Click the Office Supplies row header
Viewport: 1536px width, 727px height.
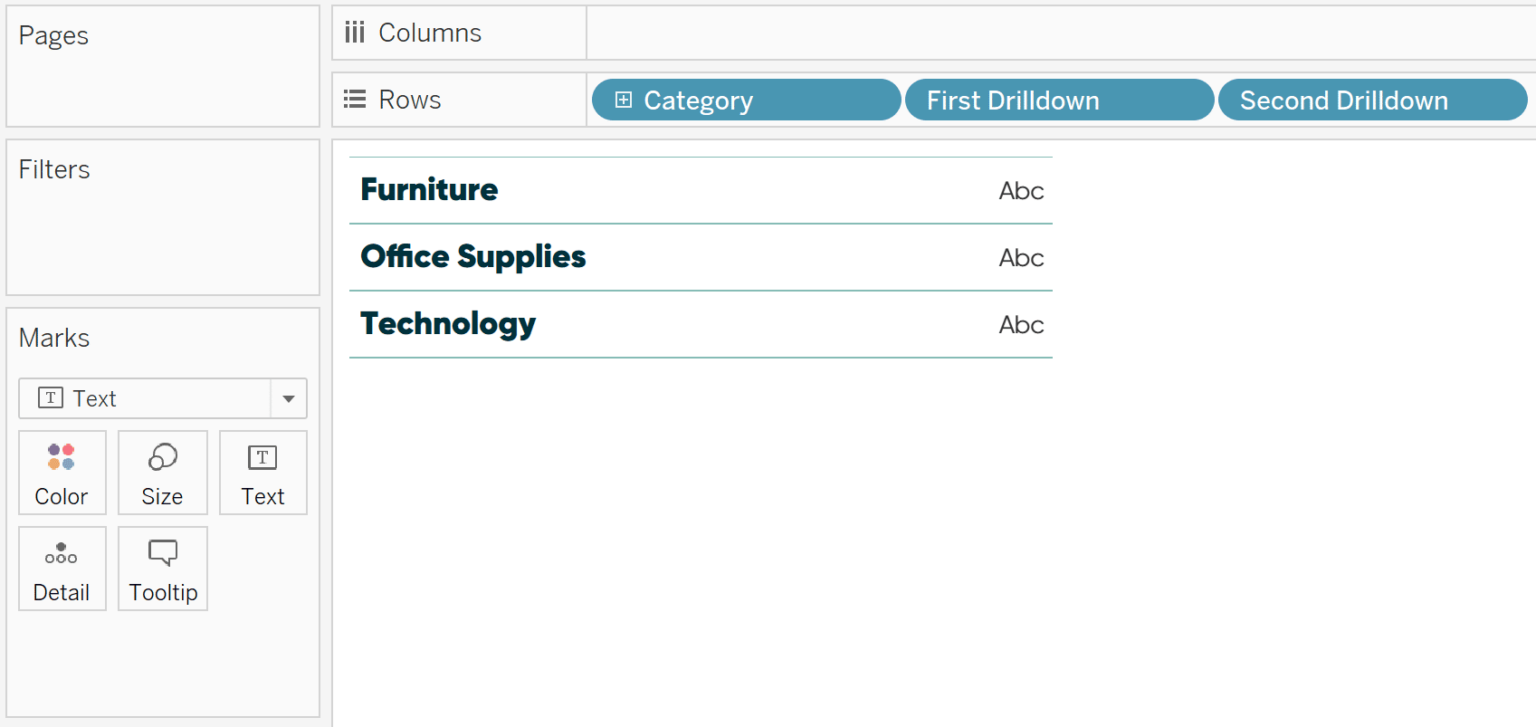[472, 256]
